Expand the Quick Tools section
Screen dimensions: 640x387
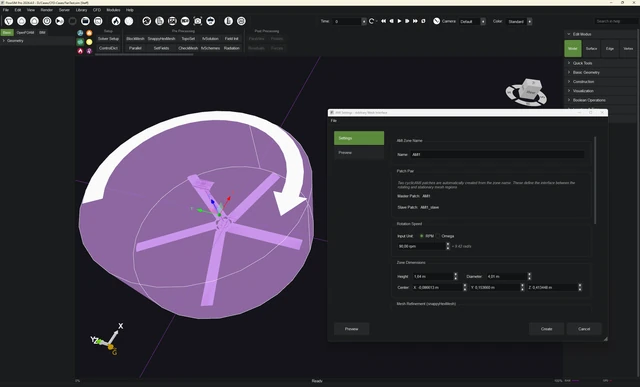point(569,63)
